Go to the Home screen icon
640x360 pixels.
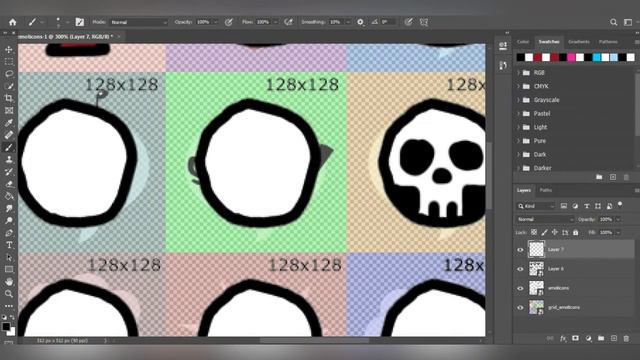point(13,22)
